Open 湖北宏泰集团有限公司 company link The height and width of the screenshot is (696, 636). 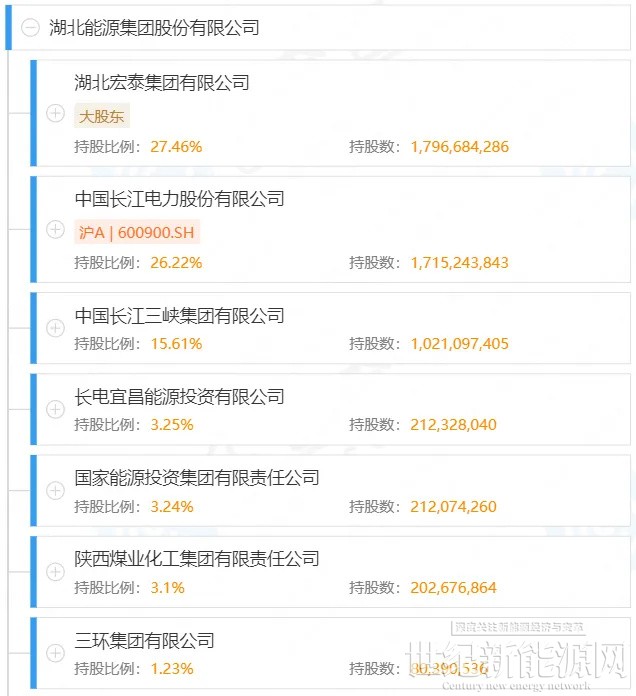(x=162, y=83)
